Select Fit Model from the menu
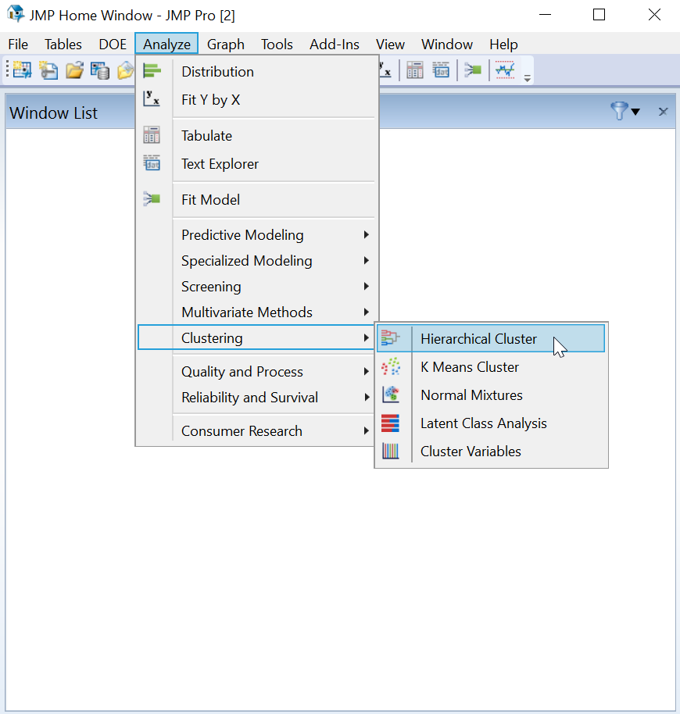Screen dimensions: 680x714 (x=258, y=199)
